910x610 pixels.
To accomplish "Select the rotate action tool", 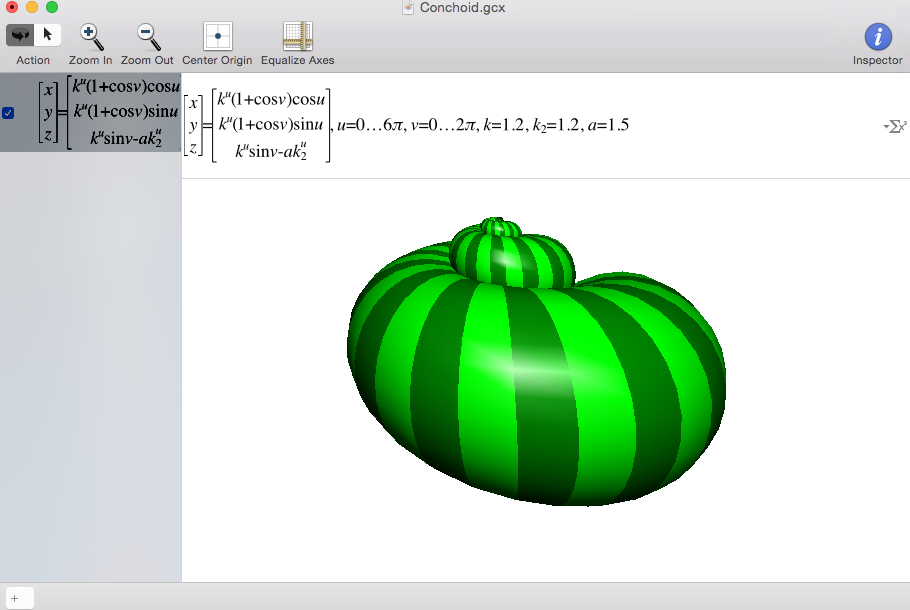I will pyautogui.click(x=20, y=35).
